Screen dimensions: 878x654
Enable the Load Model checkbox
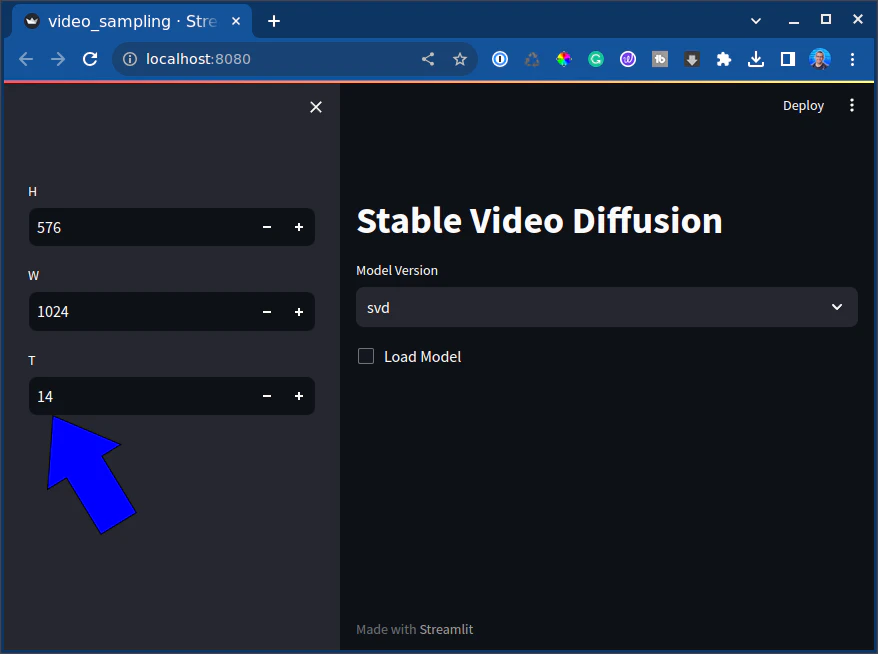(366, 356)
